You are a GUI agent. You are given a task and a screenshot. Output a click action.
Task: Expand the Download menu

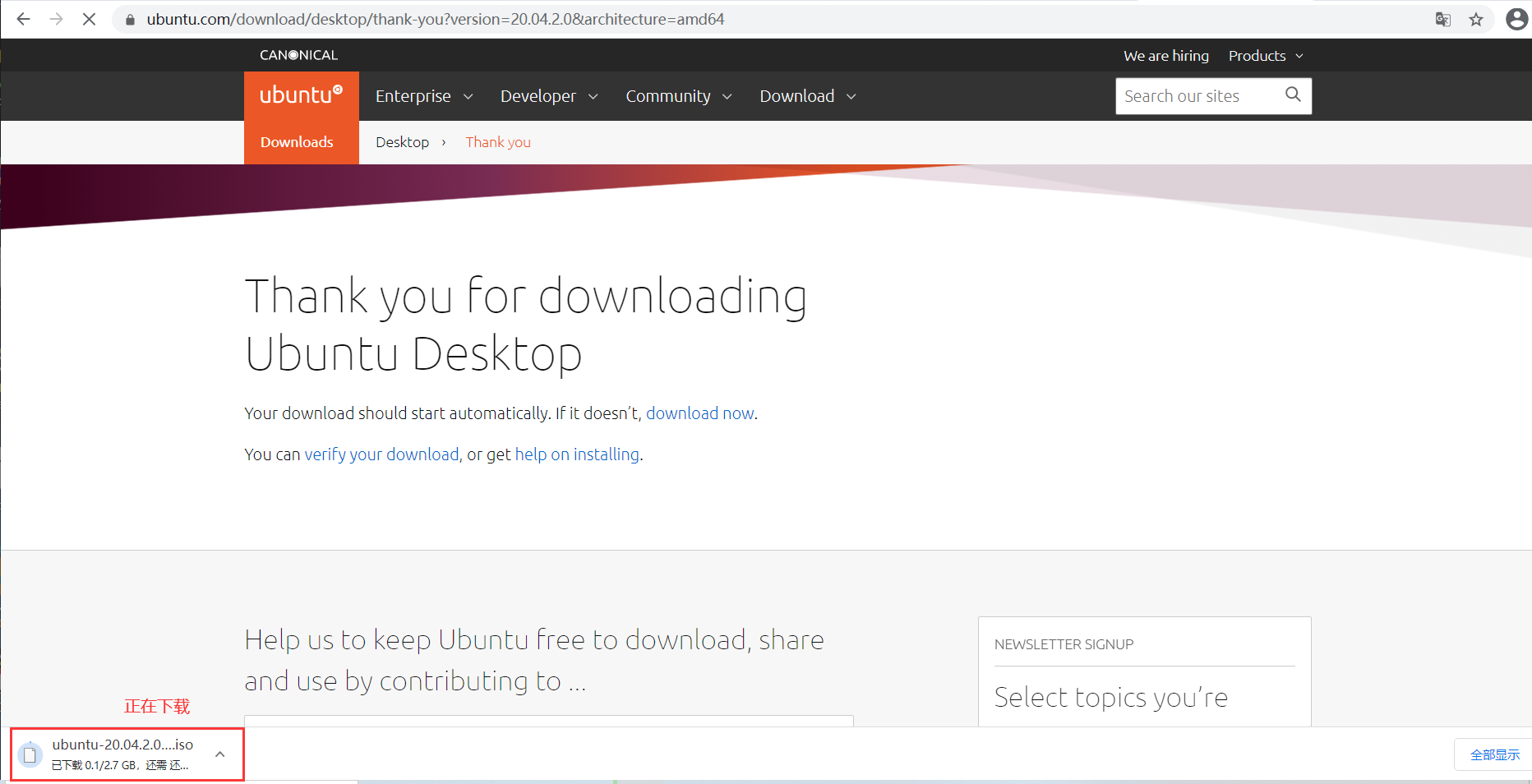coord(808,96)
